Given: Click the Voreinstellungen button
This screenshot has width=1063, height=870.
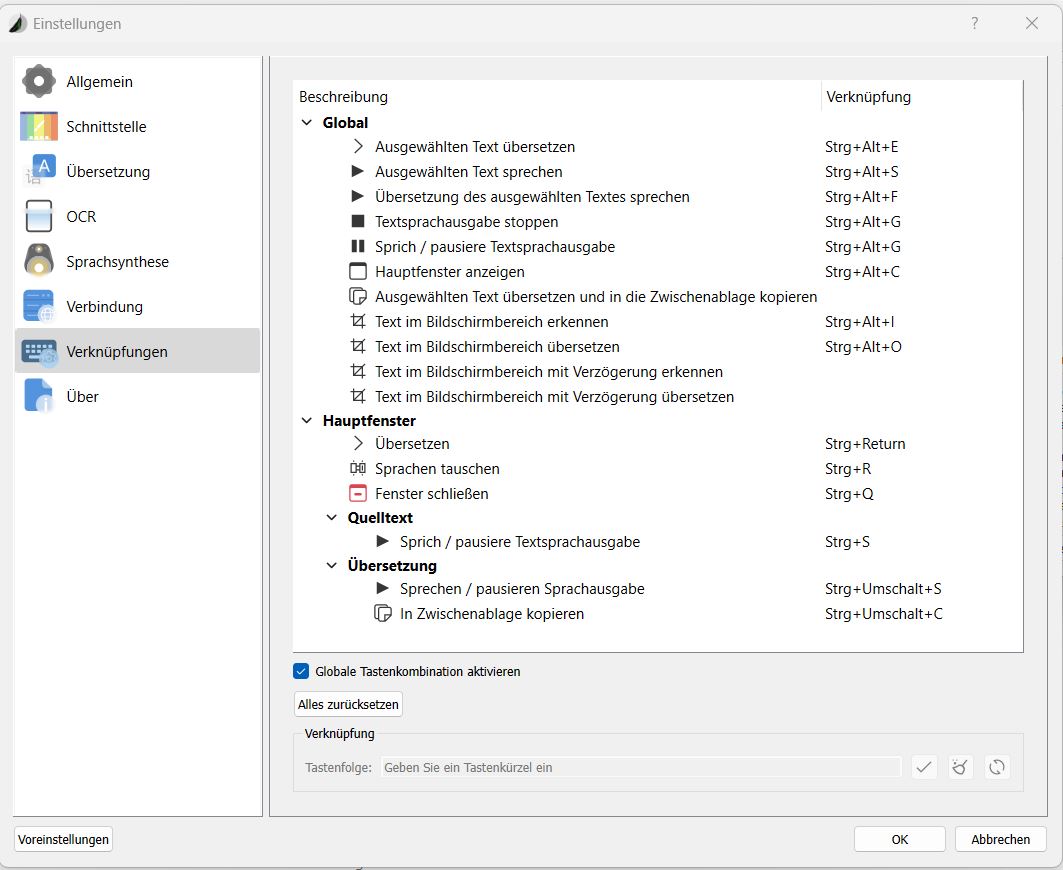Looking at the screenshot, I should [64, 839].
